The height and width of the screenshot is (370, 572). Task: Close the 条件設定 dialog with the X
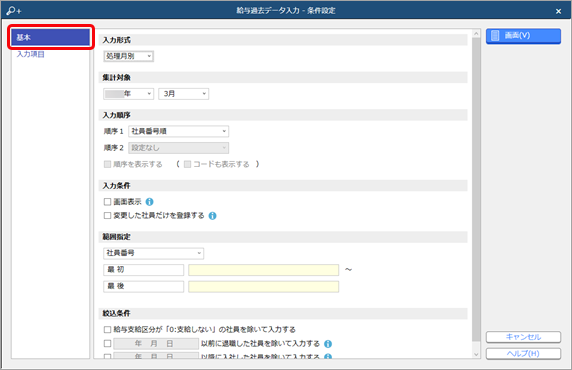[x=558, y=11]
